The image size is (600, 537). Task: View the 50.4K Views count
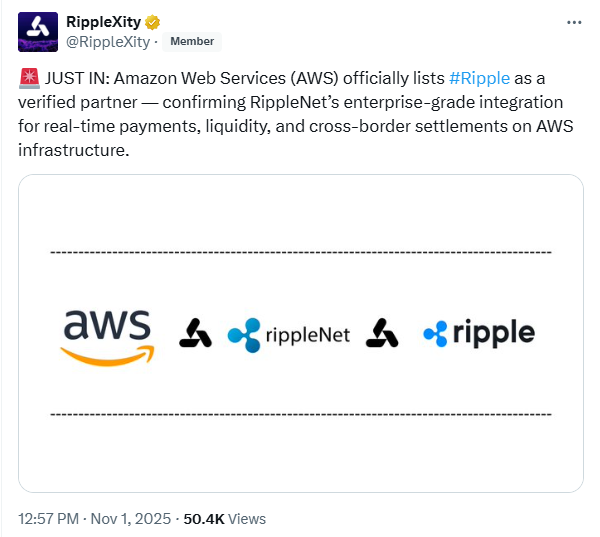(x=223, y=518)
